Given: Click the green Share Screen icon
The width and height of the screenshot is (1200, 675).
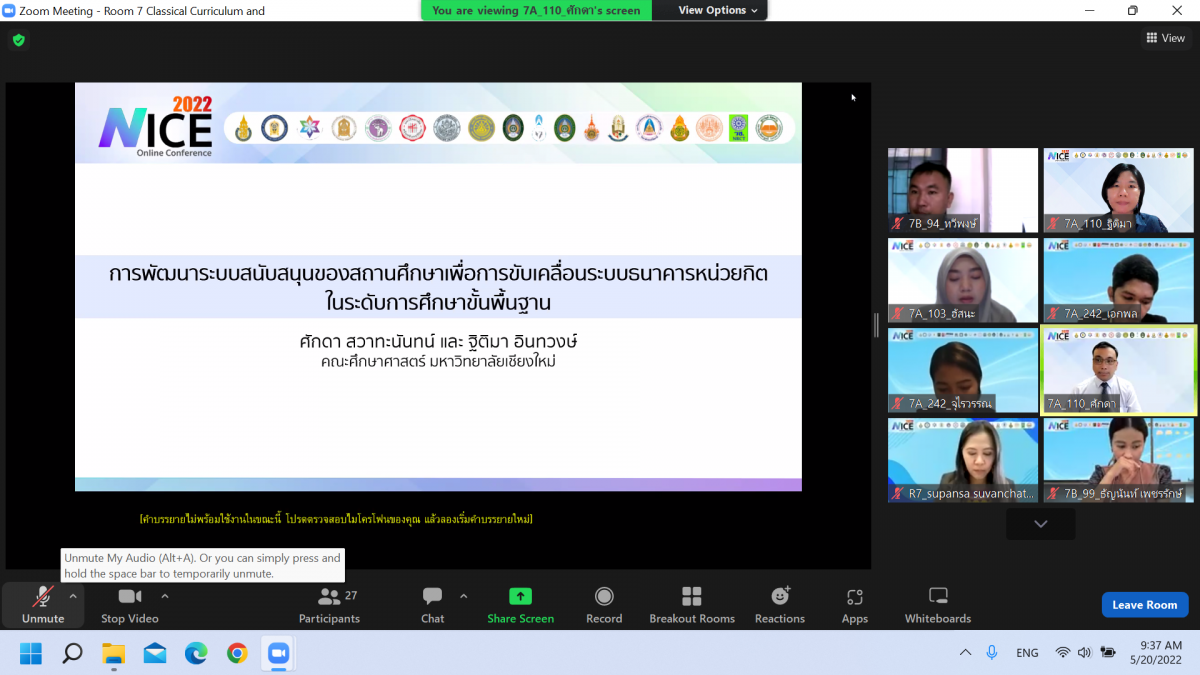Looking at the screenshot, I should [520, 596].
